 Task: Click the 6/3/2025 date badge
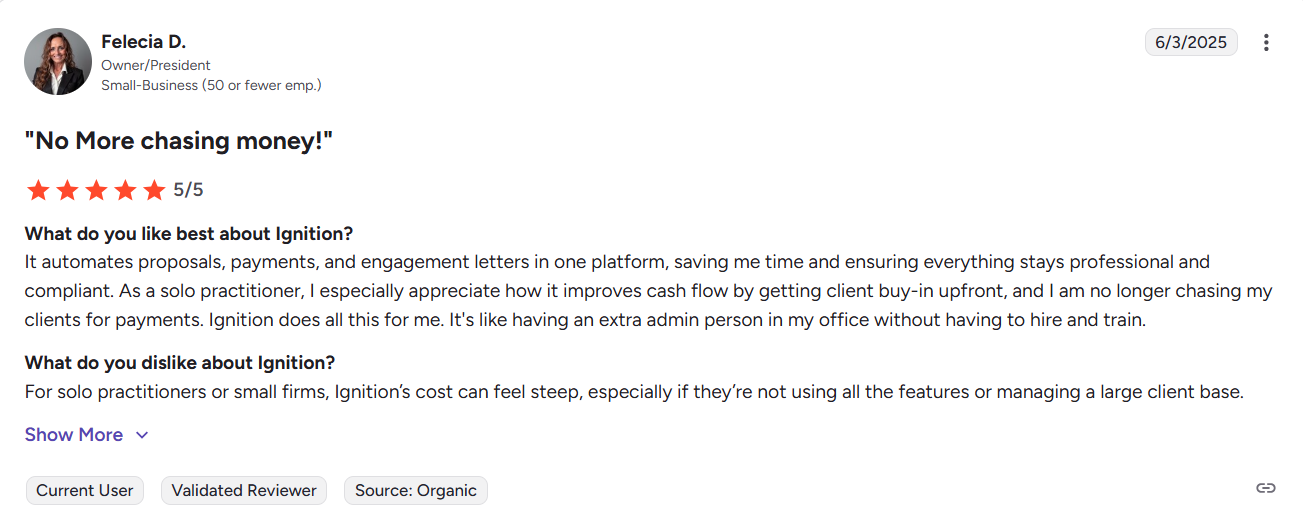click(x=1190, y=42)
